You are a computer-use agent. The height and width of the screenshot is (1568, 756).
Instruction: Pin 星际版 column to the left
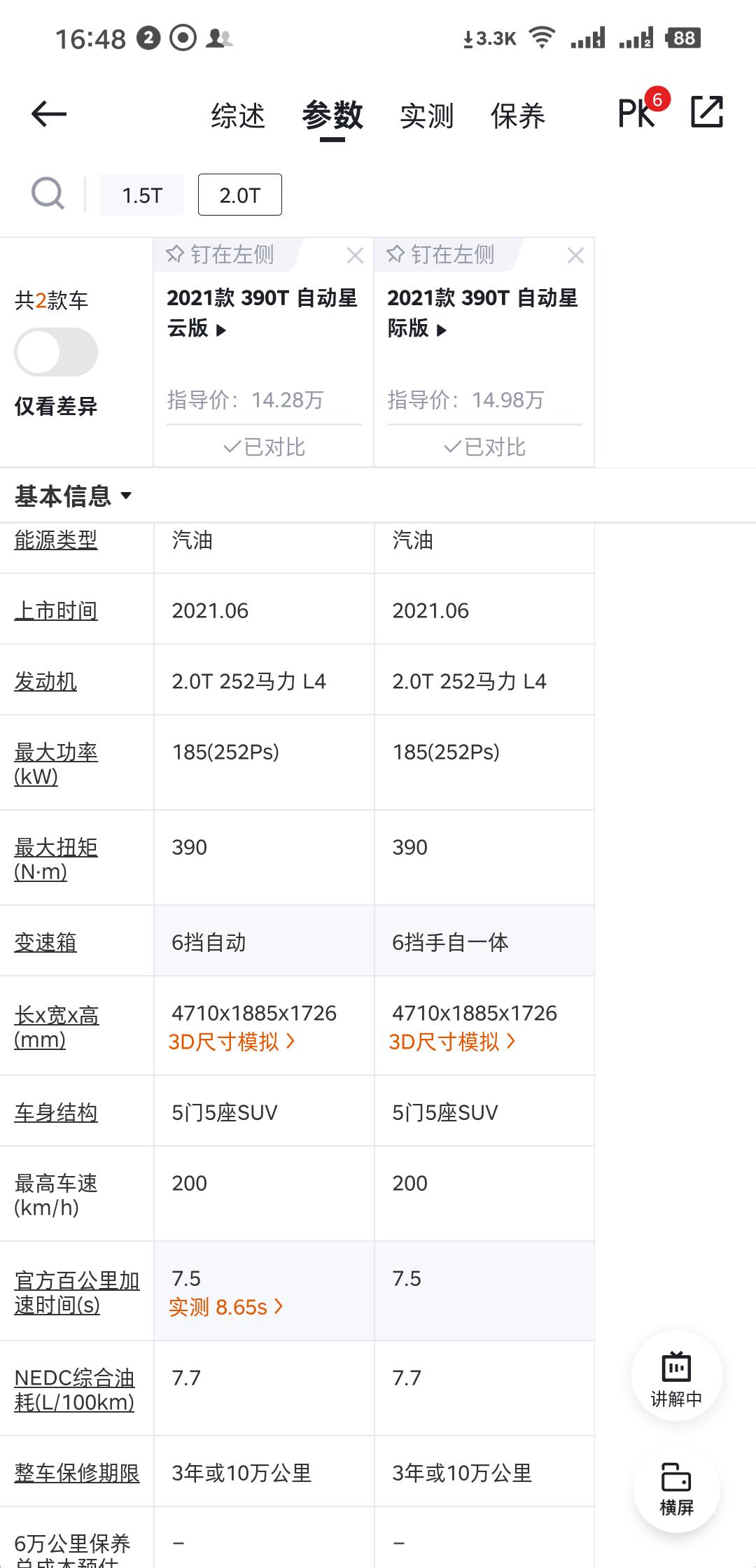[x=441, y=255]
